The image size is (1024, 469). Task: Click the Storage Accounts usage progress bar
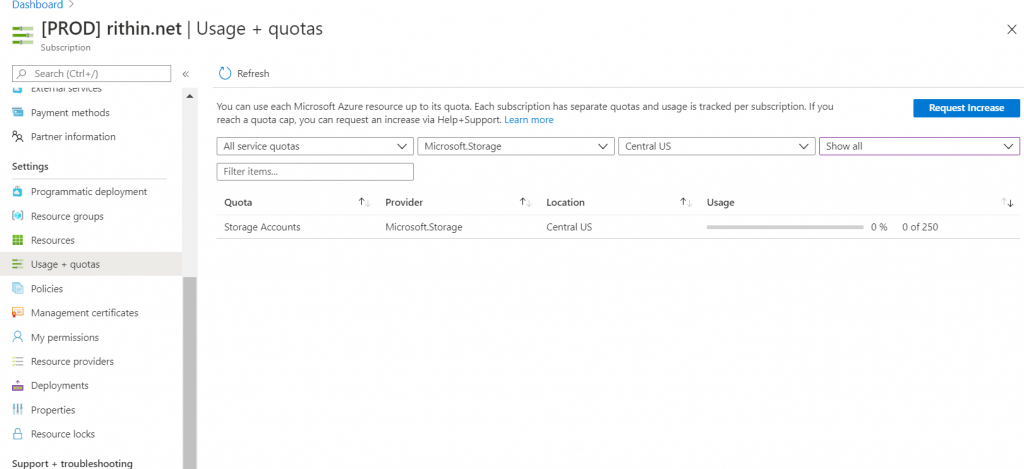tap(784, 227)
